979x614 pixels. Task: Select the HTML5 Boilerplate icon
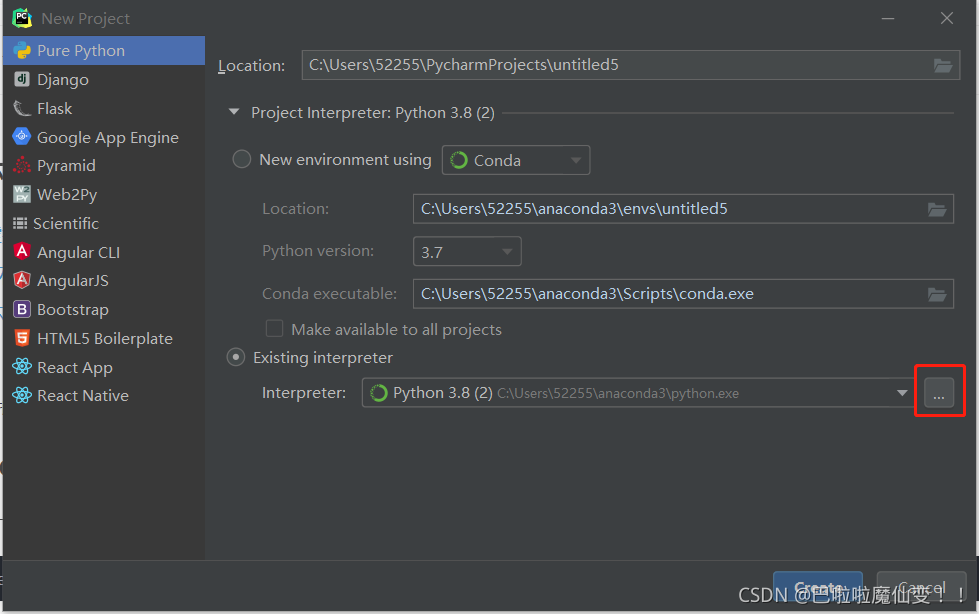tap(22, 338)
